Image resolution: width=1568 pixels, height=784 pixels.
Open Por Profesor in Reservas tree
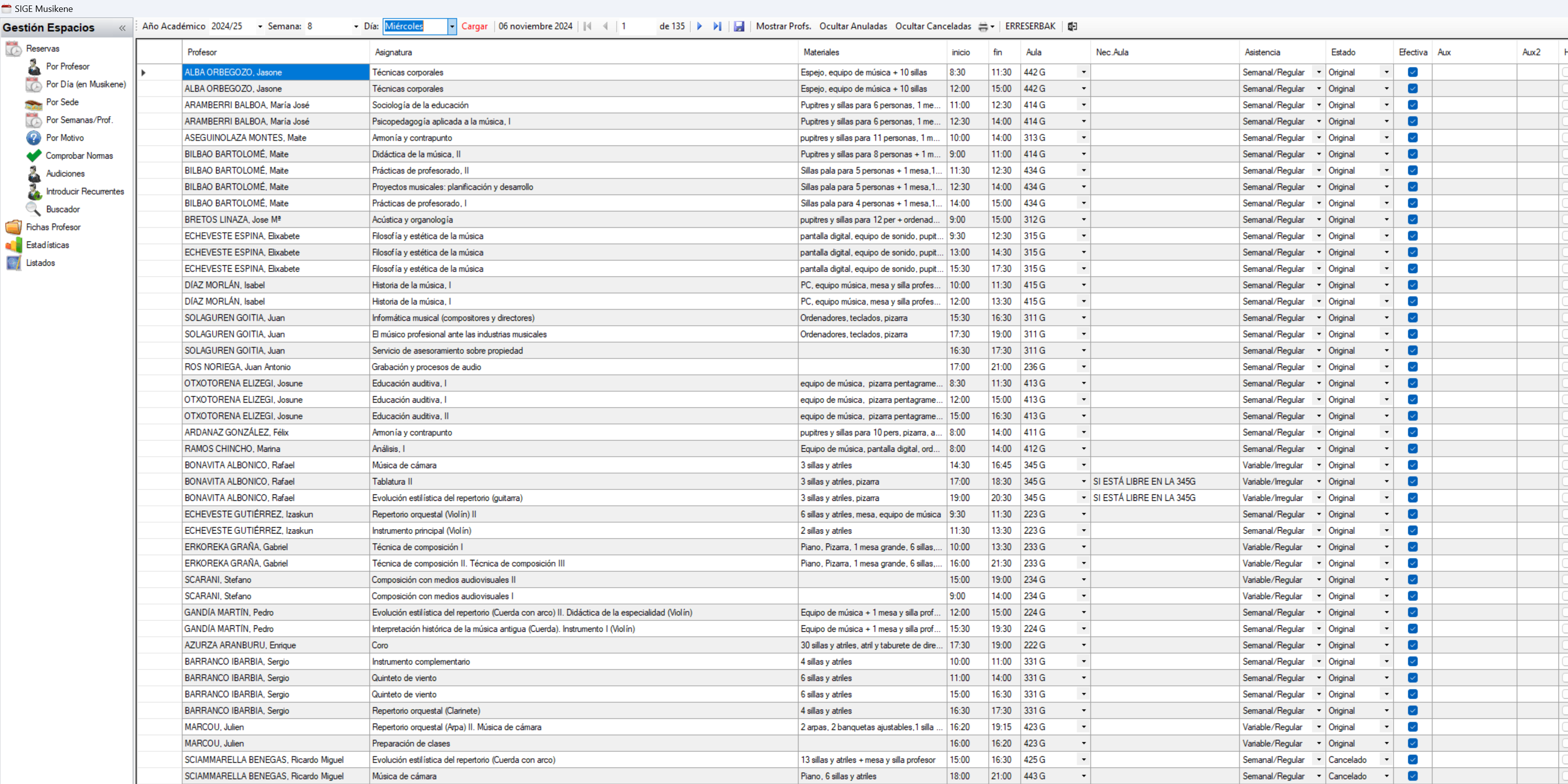[67, 66]
